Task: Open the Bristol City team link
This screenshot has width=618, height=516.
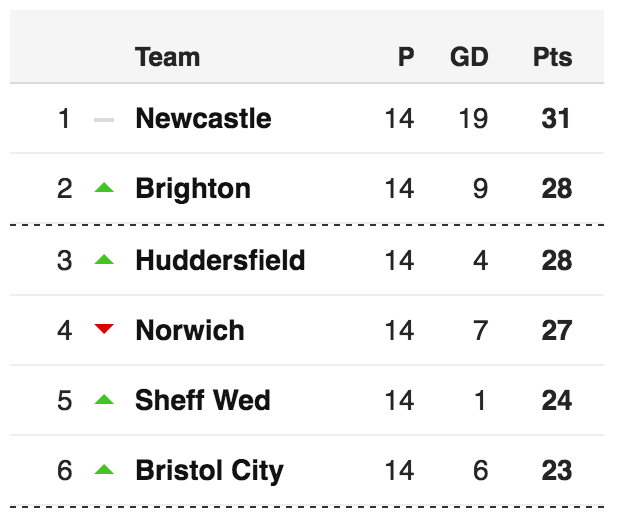Action: (x=210, y=471)
